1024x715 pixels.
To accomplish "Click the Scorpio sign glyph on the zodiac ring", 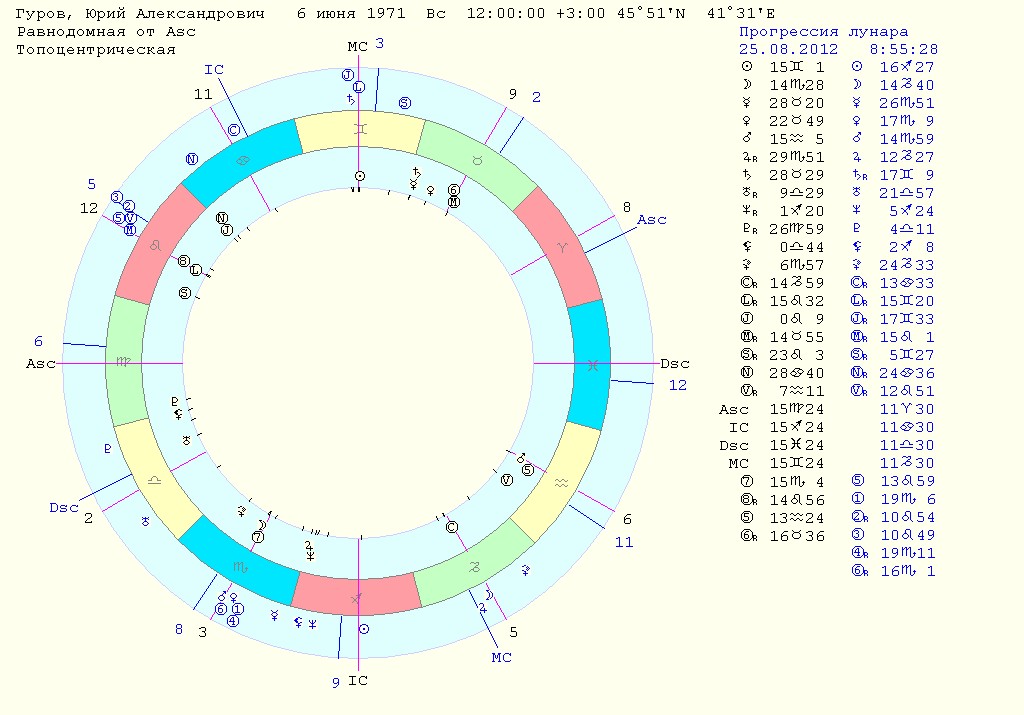I will pos(240,568).
